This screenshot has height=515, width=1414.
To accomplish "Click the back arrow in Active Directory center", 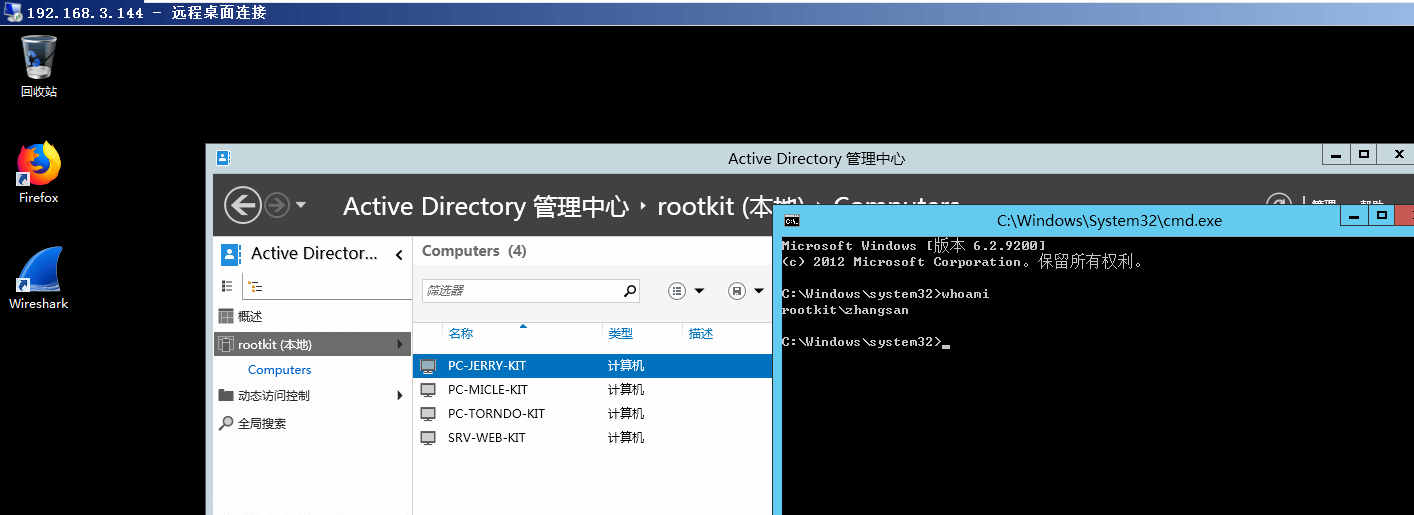I will 243,205.
